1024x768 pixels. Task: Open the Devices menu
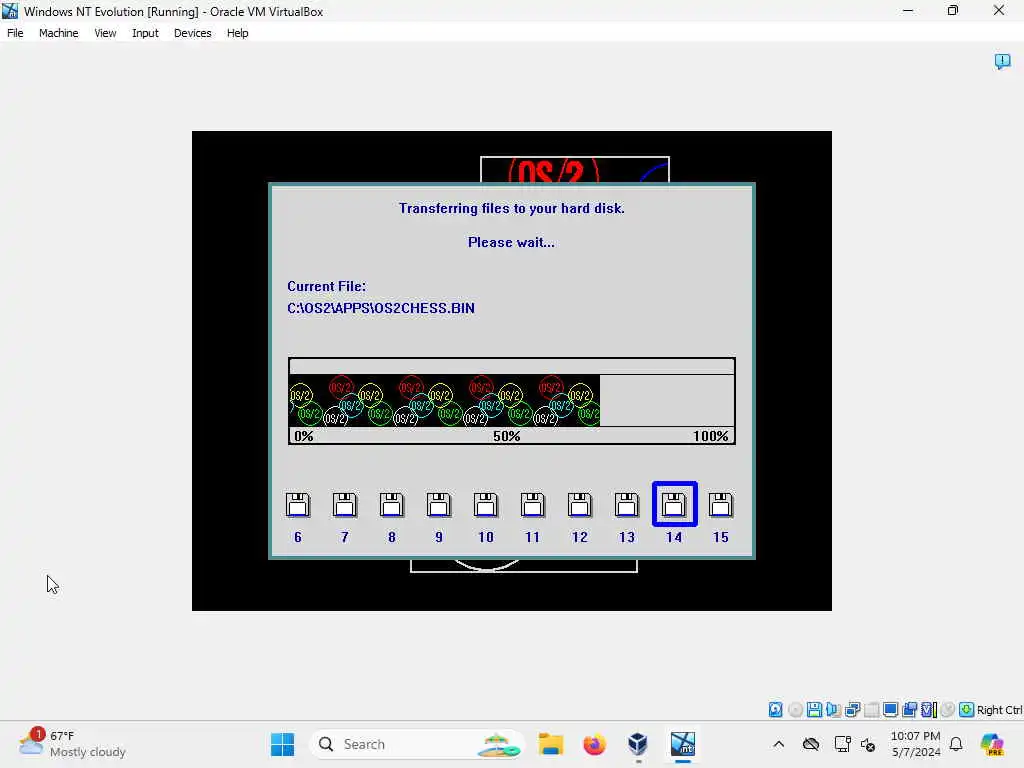(193, 33)
